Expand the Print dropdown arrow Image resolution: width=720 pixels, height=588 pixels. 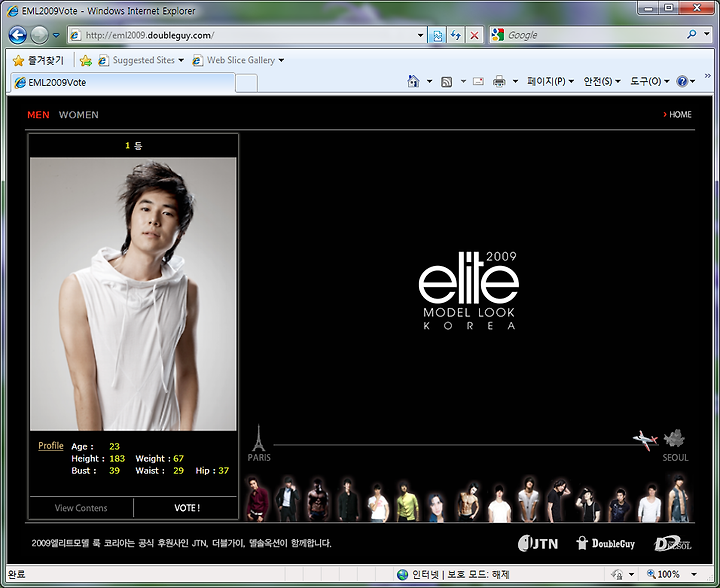click(515, 82)
